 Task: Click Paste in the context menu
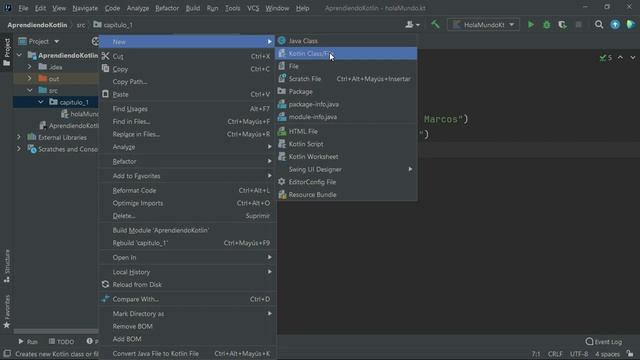tap(187, 94)
